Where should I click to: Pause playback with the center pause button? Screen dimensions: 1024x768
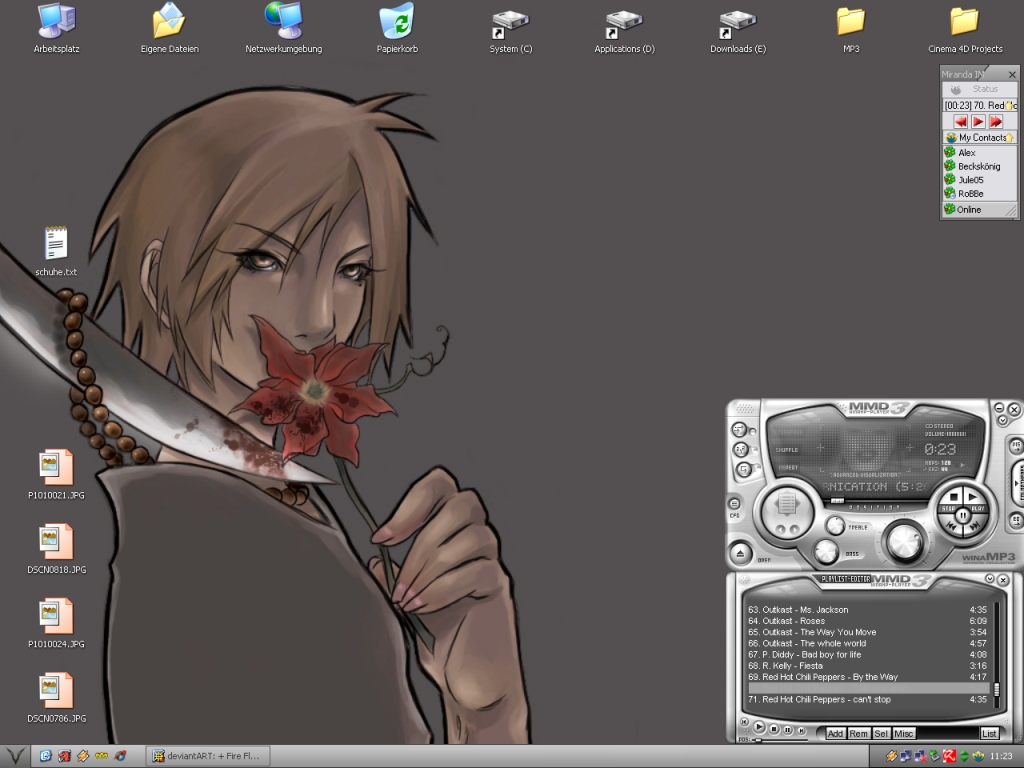click(961, 515)
